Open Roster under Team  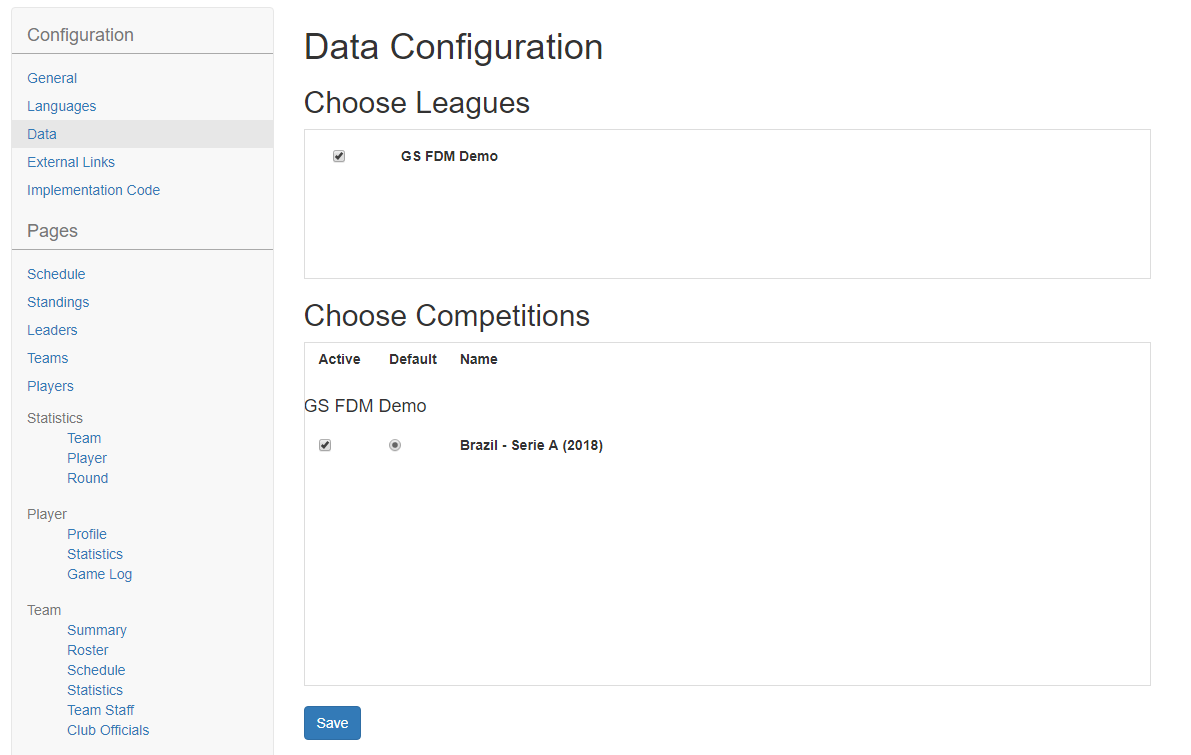pyautogui.click(x=87, y=650)
